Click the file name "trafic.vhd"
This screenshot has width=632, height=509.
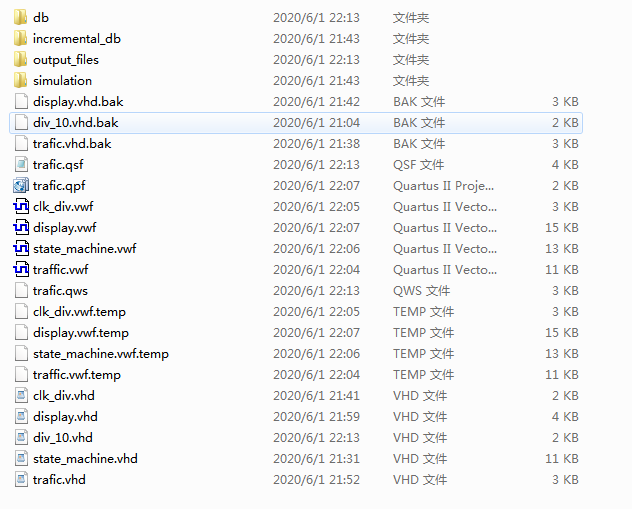click(59, 479)
